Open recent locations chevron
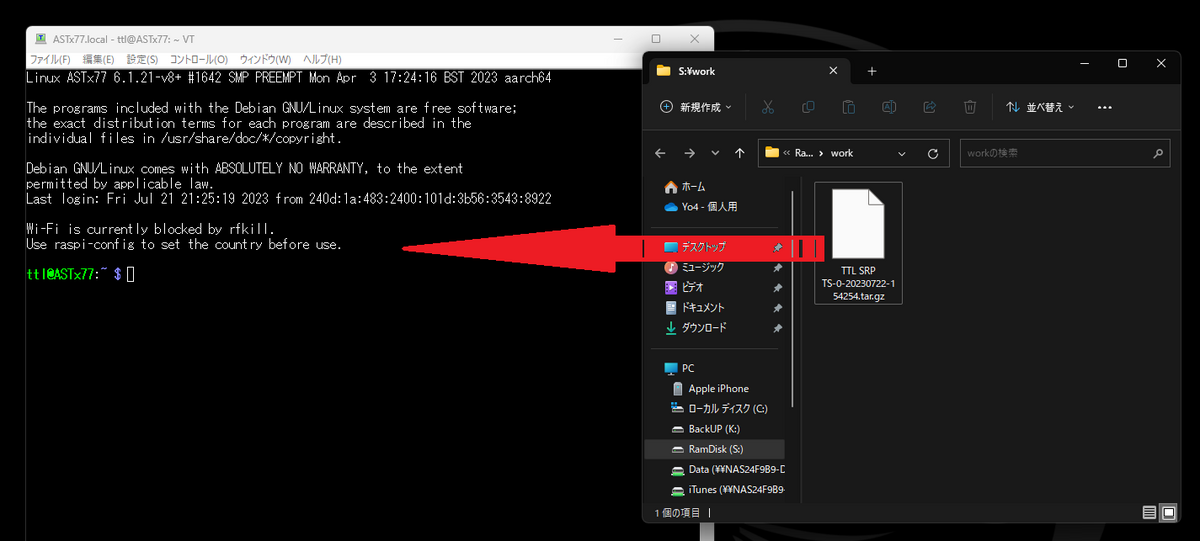This screenshot has height=541, width=1200. [715, 153]
